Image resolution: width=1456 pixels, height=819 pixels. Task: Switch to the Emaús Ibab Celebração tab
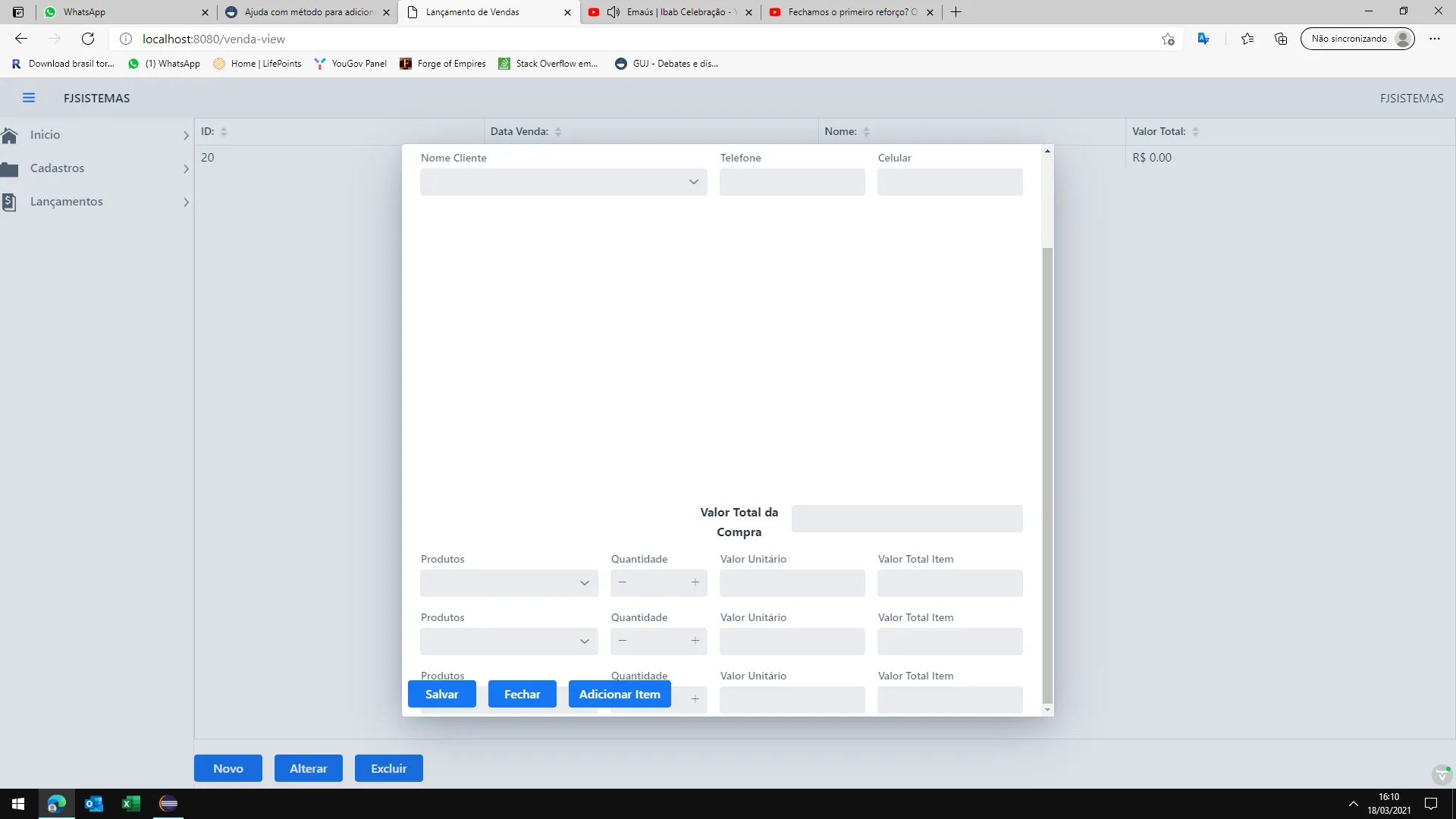coord(671,12)
